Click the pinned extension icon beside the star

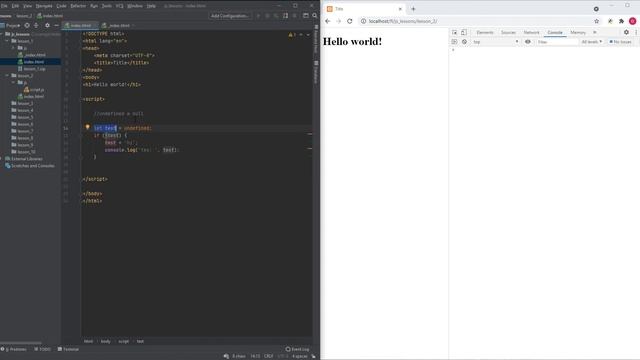(x=610, y=21)
